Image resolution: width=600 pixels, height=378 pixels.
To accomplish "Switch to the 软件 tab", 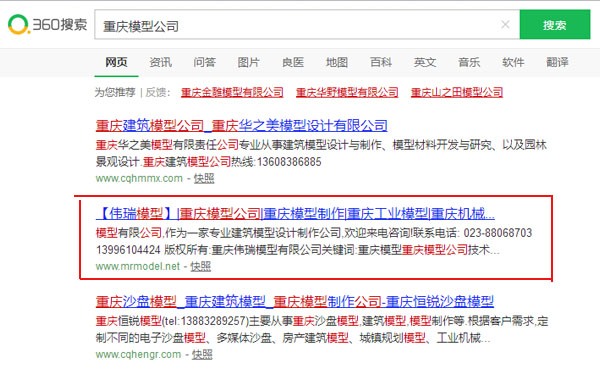I will [513, 62].
